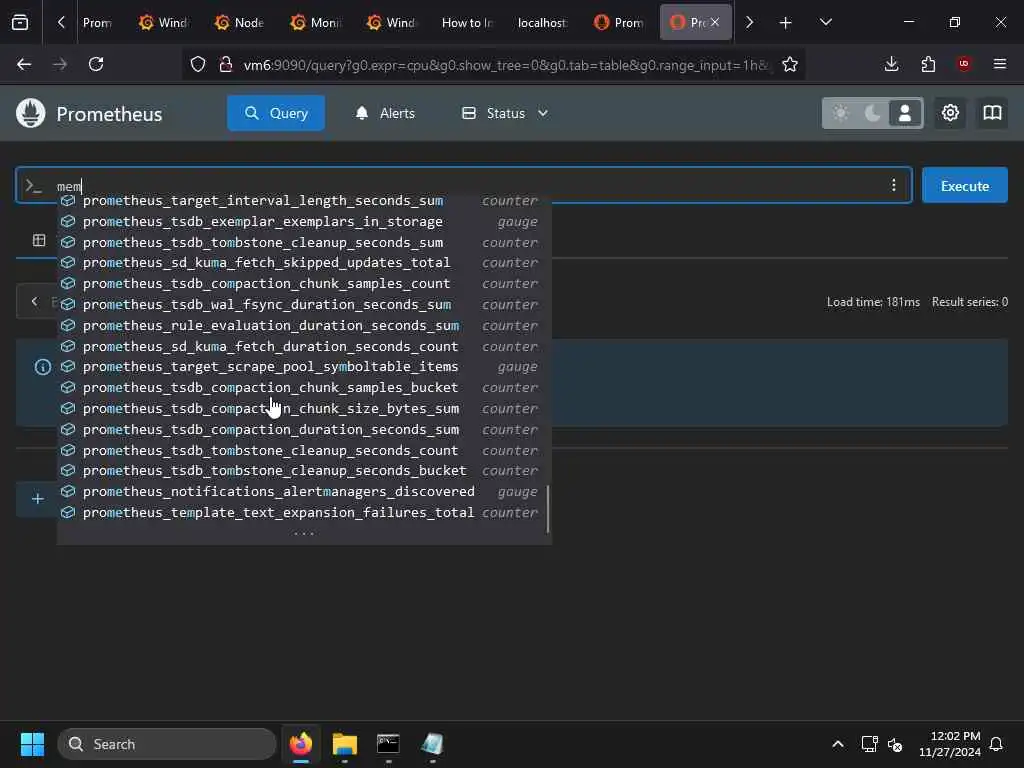Image resolution: width=1024 pixels, height=768 pixels.
Task: Click the connection lock icon
Action: tap(225, 64)
